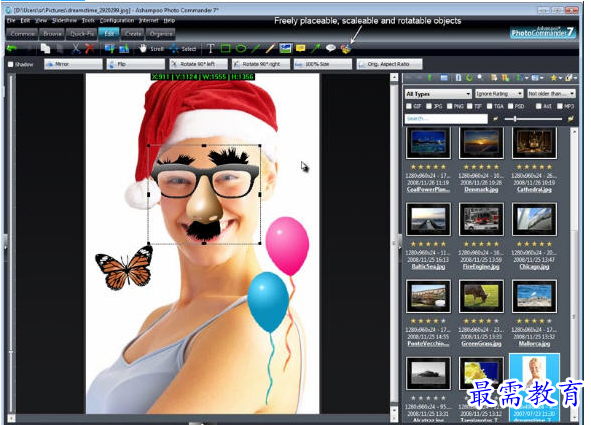
Task: Click in the Search input field
Action: (x=446, y=119)
